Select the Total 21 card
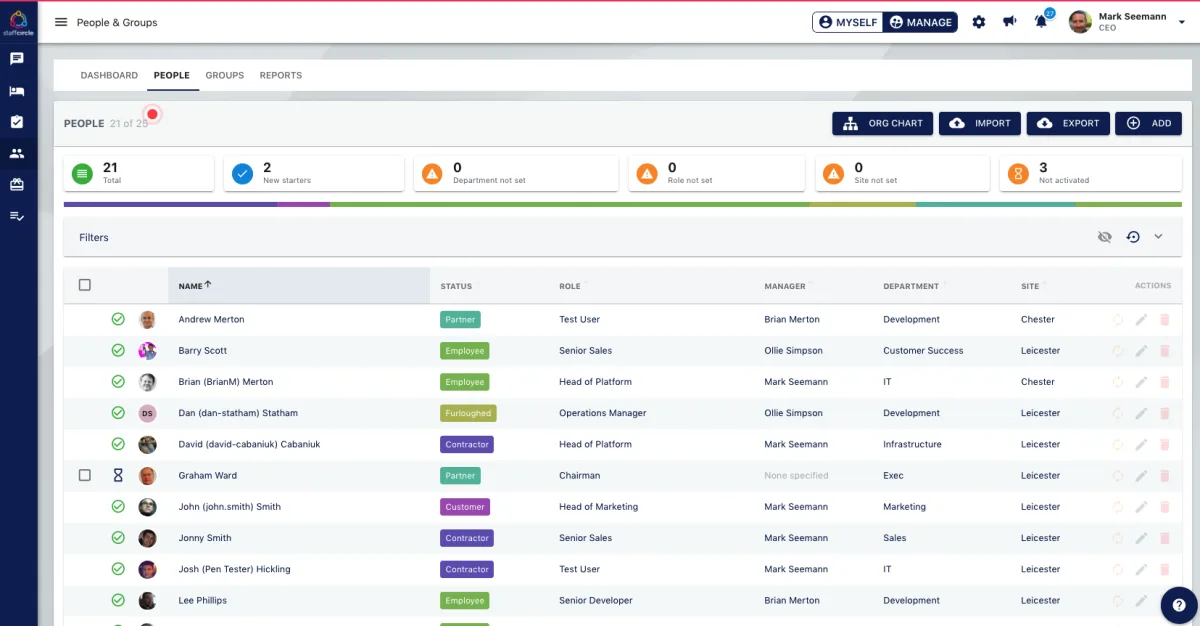The height and width of the screenshot is (626, 1200). pyautogui.click(x=139, y=173)
